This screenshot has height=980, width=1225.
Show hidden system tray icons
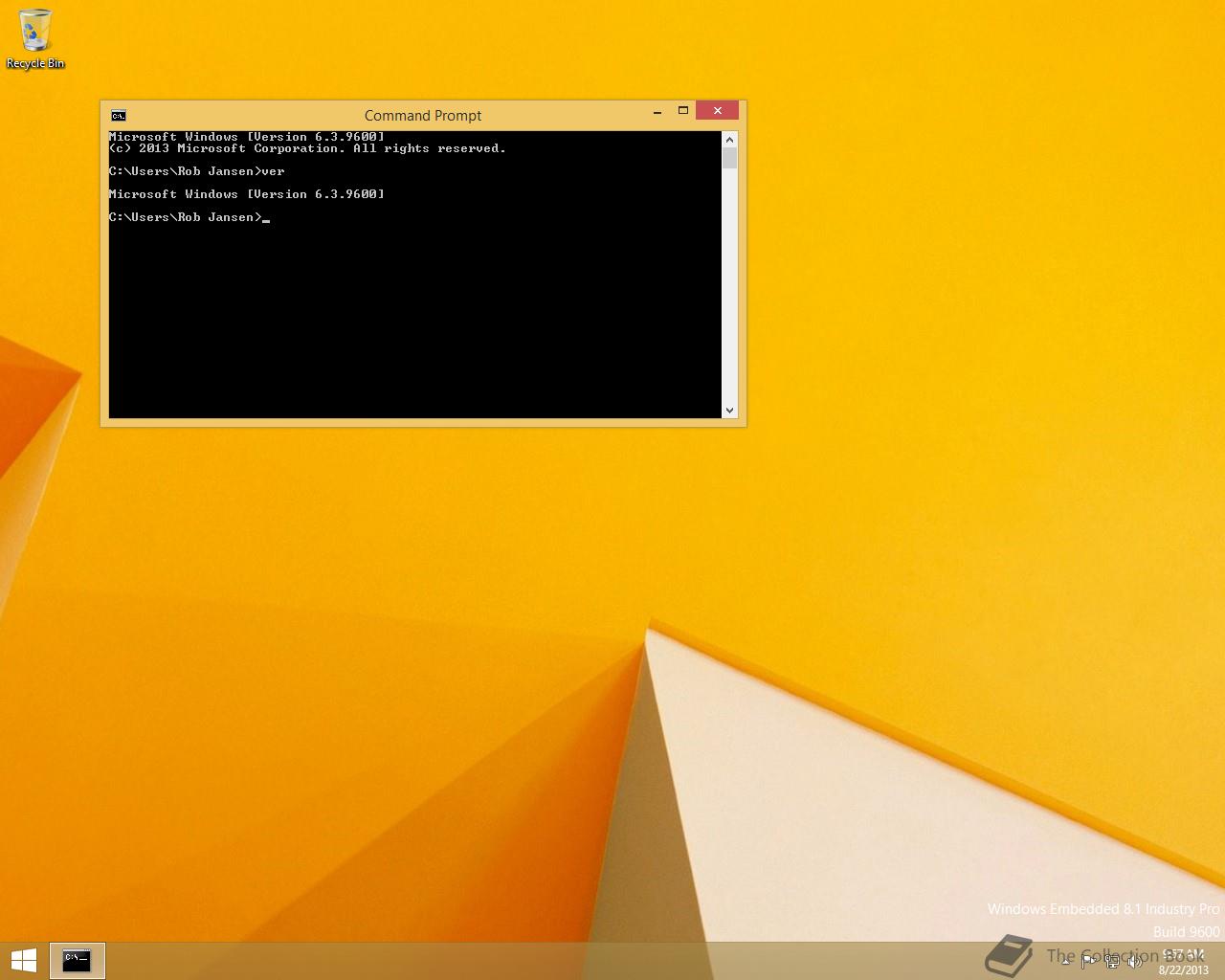1065,962
